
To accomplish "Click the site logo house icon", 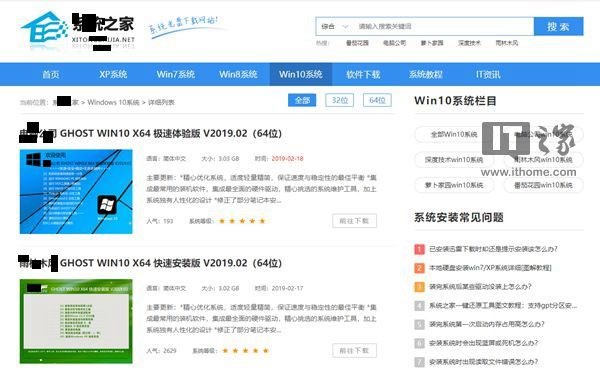I will click(x=45, y=28).
